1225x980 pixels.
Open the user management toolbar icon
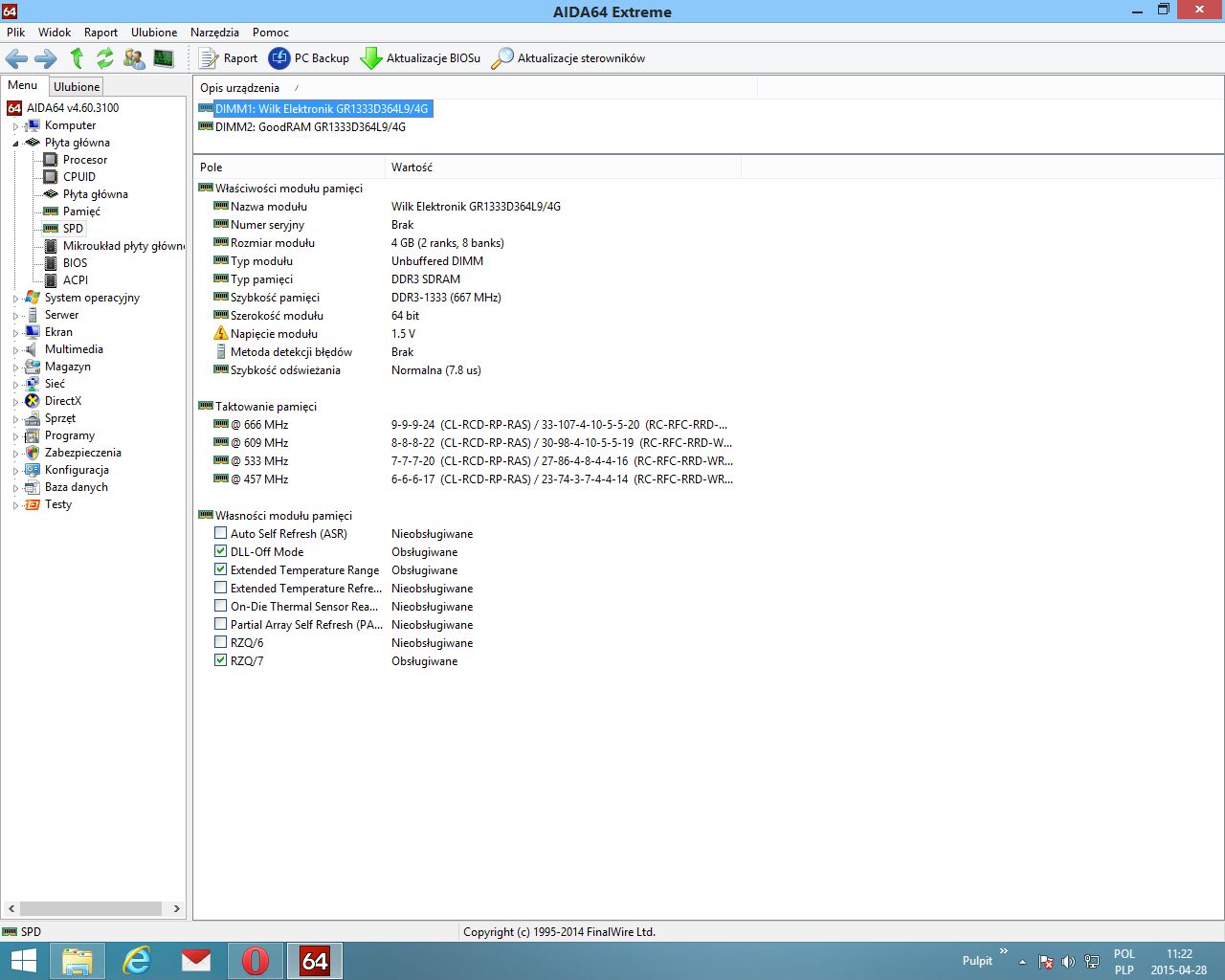(134, 58)
